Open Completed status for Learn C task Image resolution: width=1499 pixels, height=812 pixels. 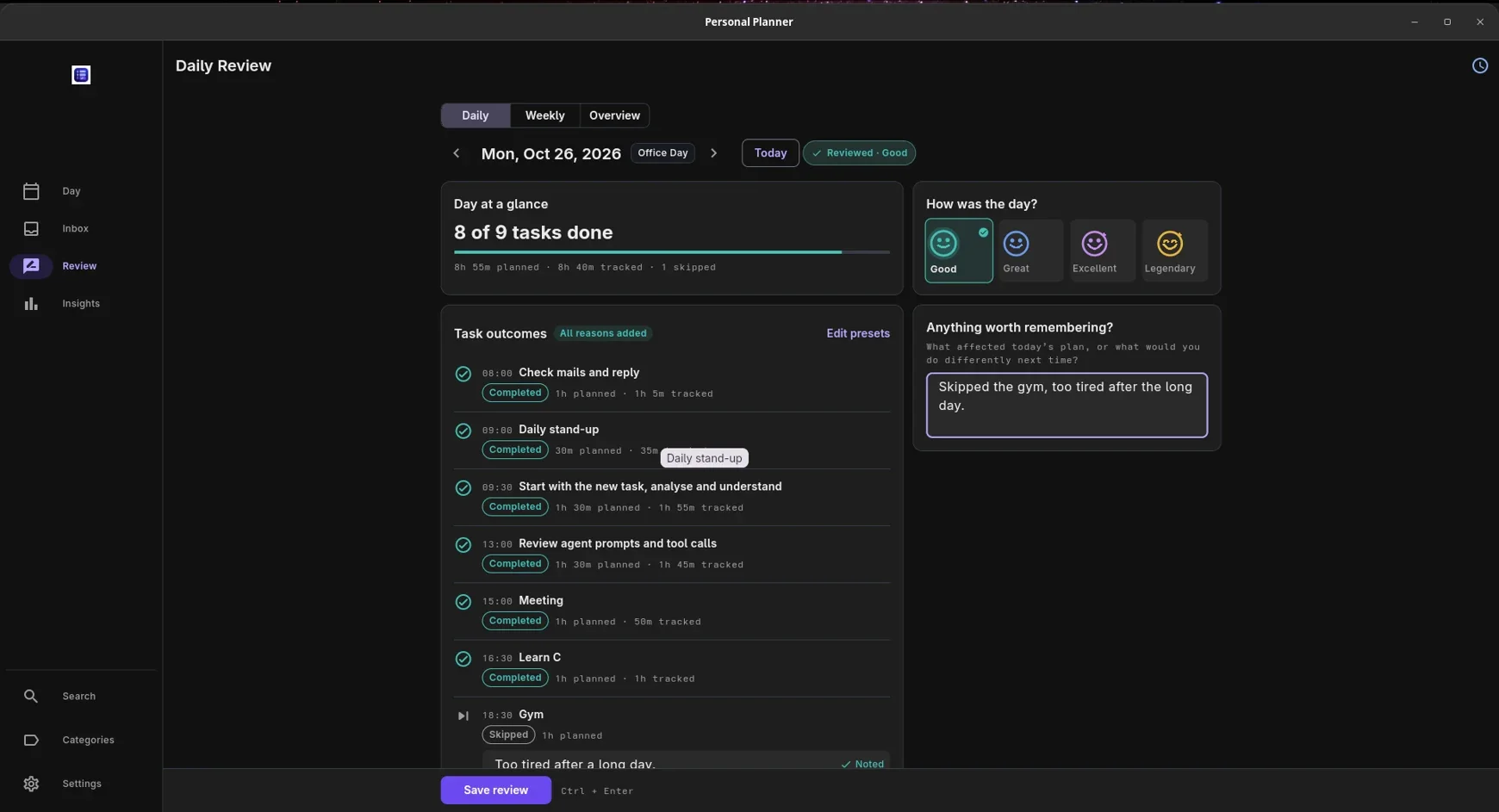coord(515,678)
